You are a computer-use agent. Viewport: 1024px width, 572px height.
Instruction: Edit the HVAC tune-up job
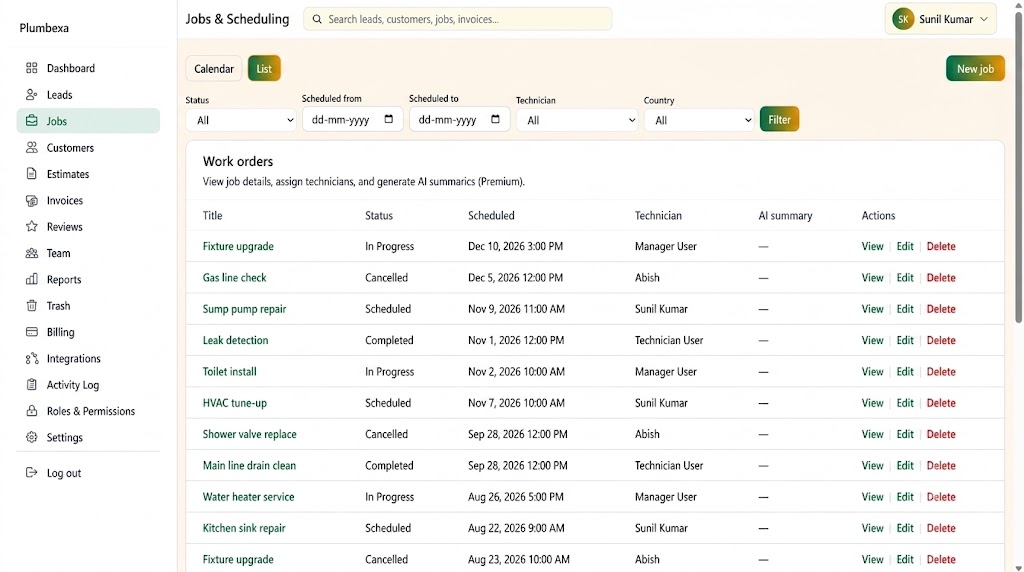click(904, 403)
